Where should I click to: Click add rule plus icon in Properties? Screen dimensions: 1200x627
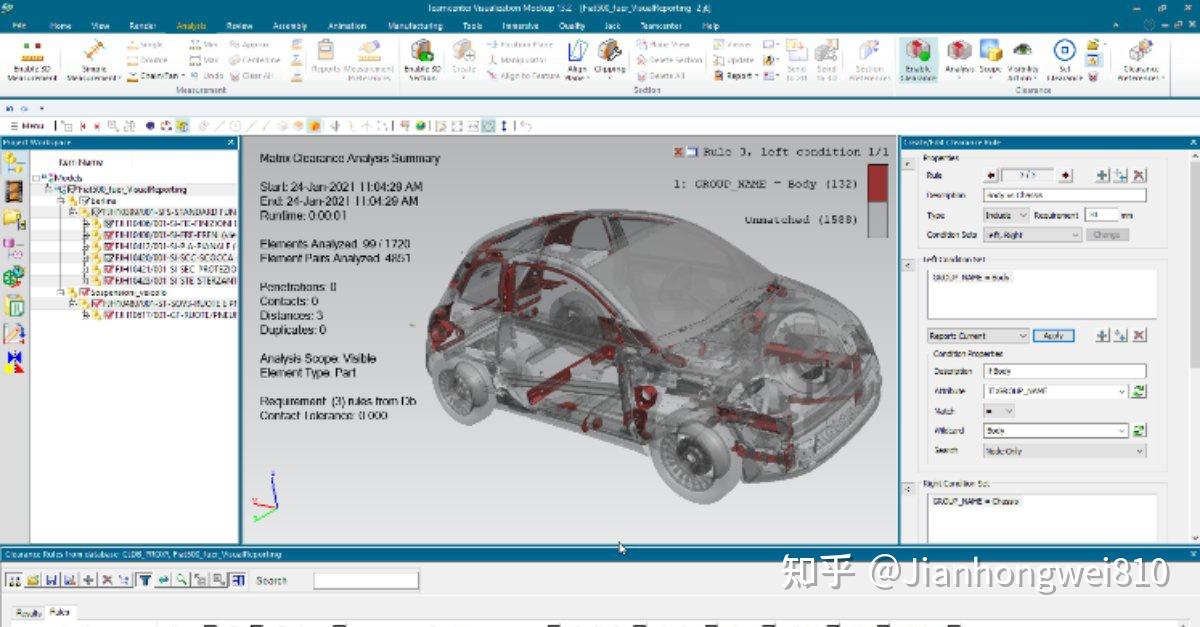click(x=1102, y=175)
